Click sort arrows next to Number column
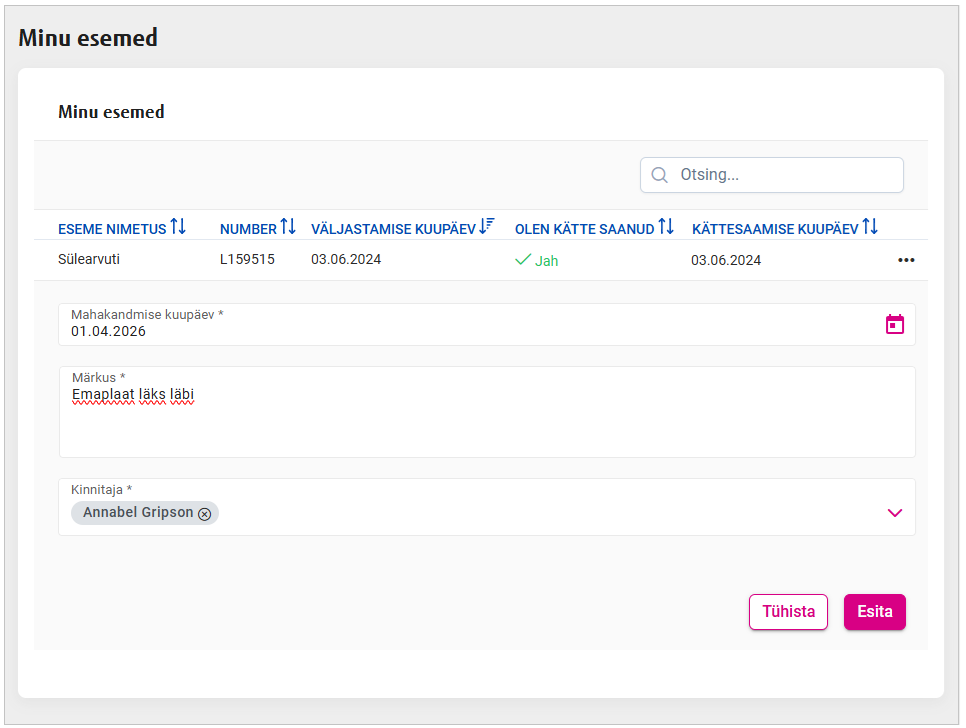This screenshot has width=966, height=728. [288, 227]
